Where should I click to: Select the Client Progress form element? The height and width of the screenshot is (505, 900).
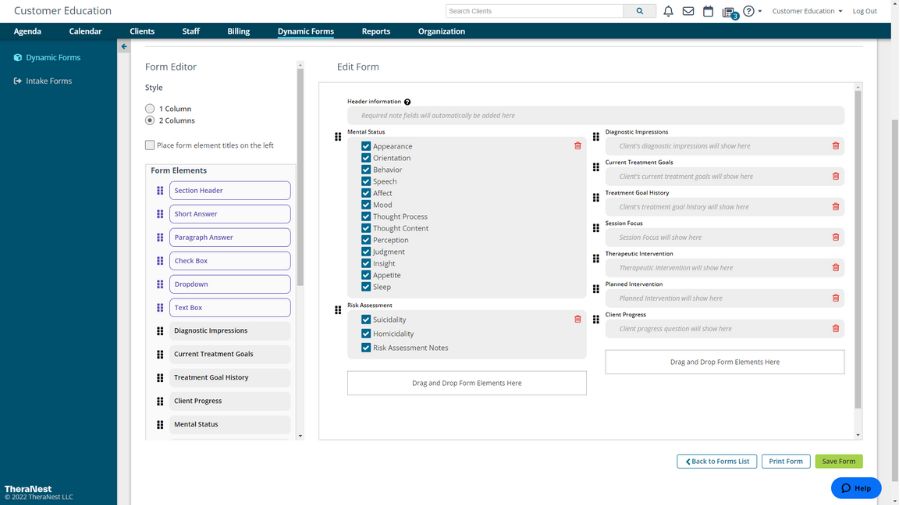click(x=230, y=401)
